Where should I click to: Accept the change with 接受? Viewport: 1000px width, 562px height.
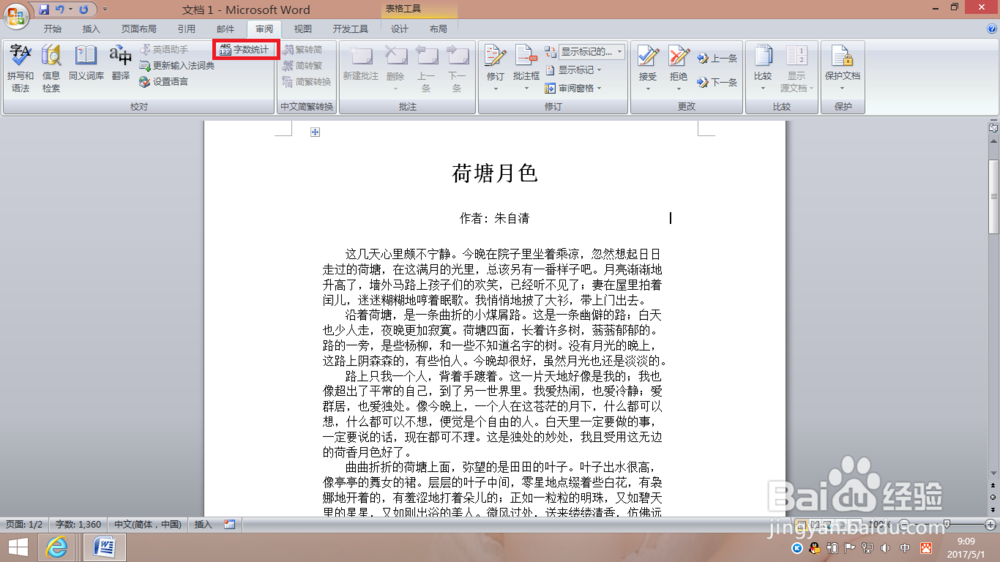pyautogui.click(x=647, y=63)
